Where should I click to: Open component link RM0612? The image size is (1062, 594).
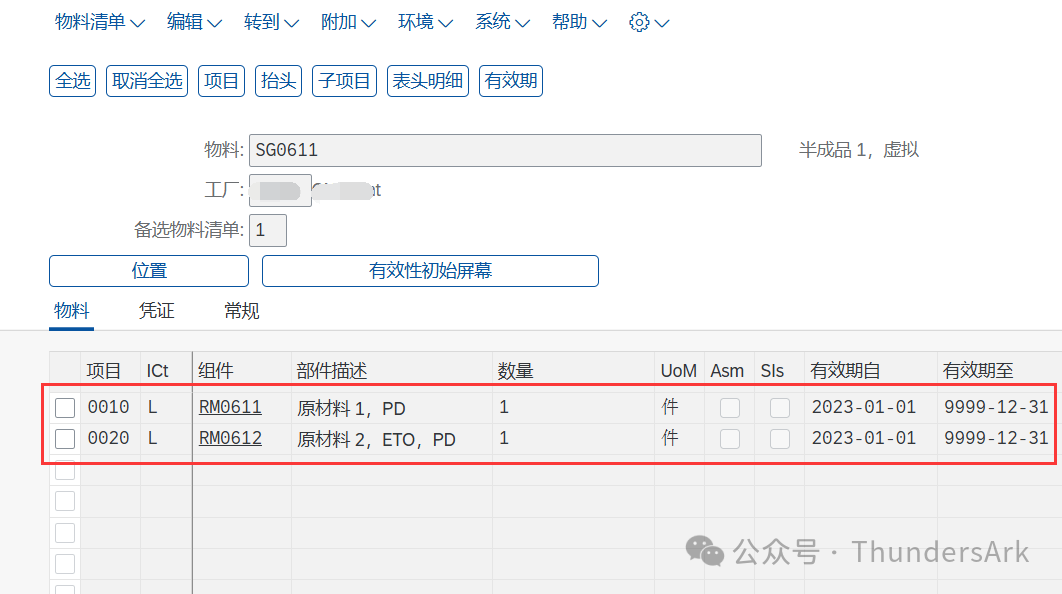(x=230, y=439)
